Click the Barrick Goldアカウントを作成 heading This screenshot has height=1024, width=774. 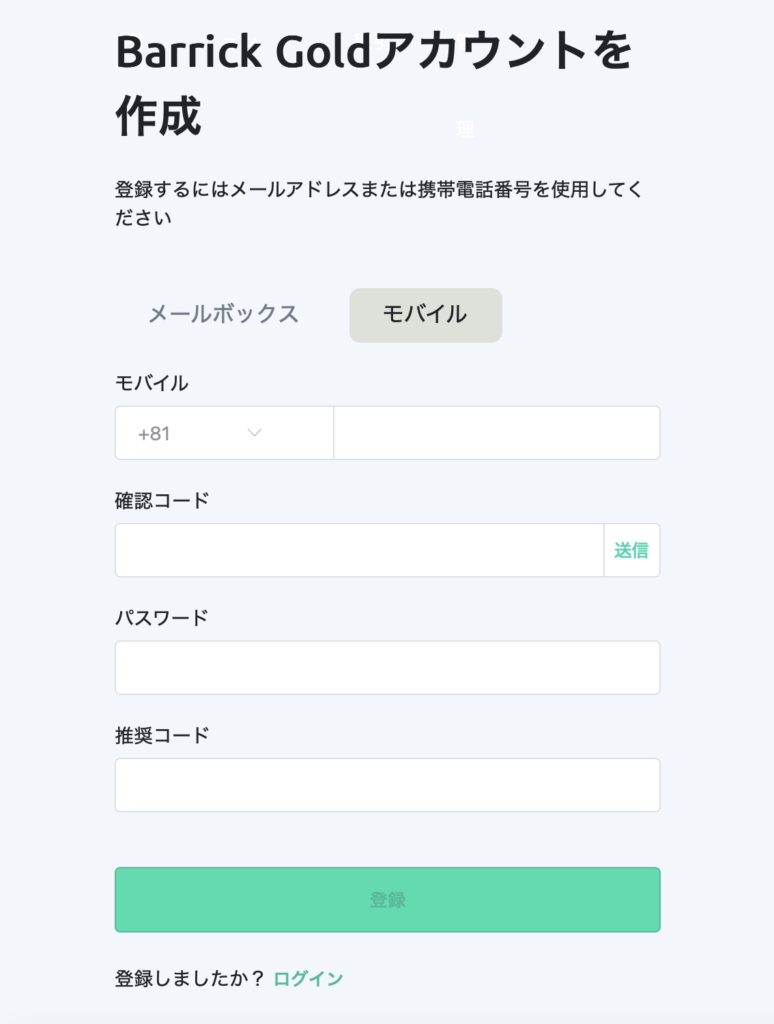(x=373, y=83)
